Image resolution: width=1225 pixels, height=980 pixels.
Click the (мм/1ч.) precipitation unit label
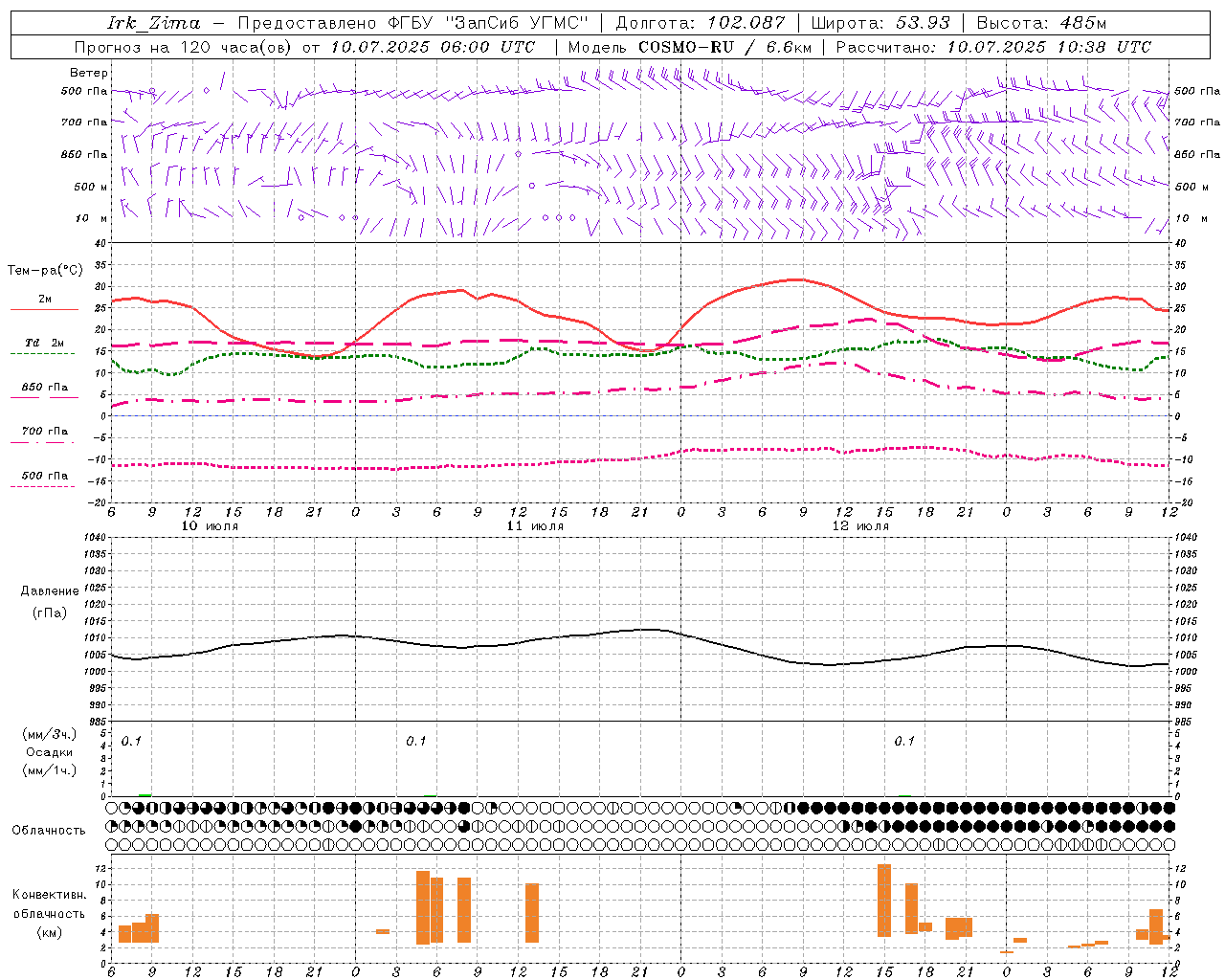(x=50, y=770)
